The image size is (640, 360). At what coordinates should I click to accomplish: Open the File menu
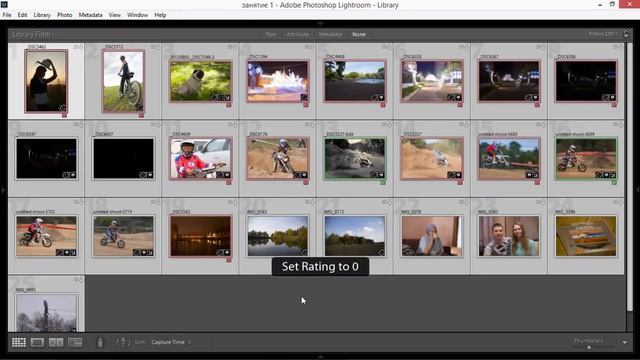coord(7,15)
